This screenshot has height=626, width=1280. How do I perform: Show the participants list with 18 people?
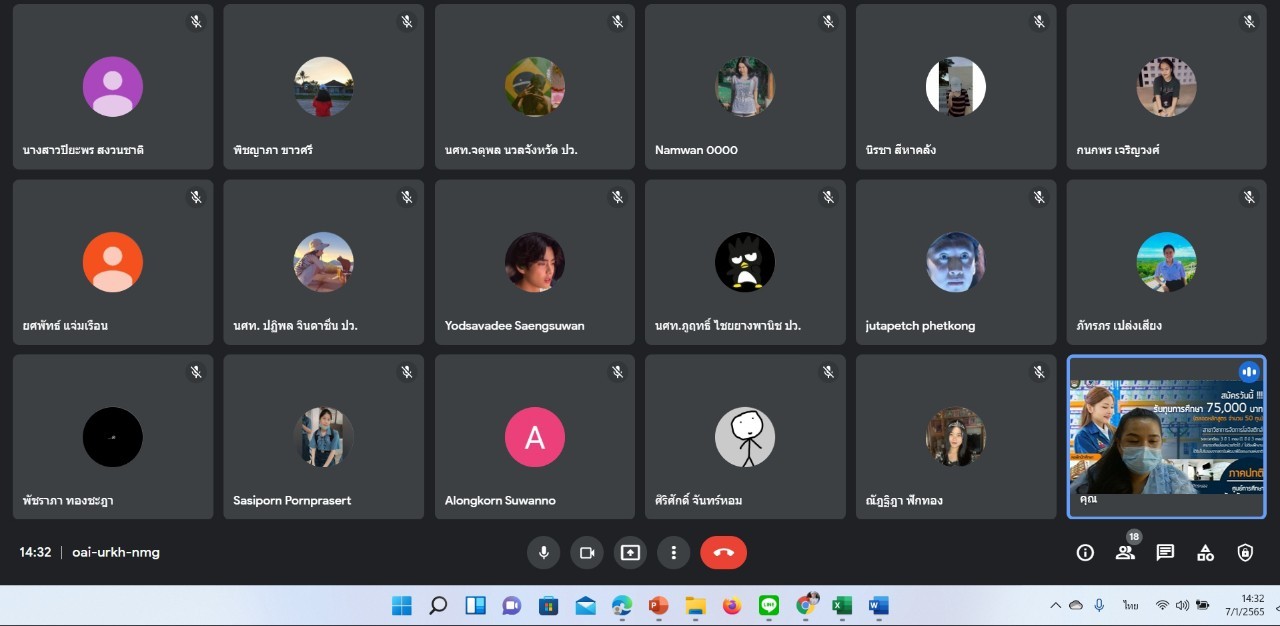(x=1125, y=552)
